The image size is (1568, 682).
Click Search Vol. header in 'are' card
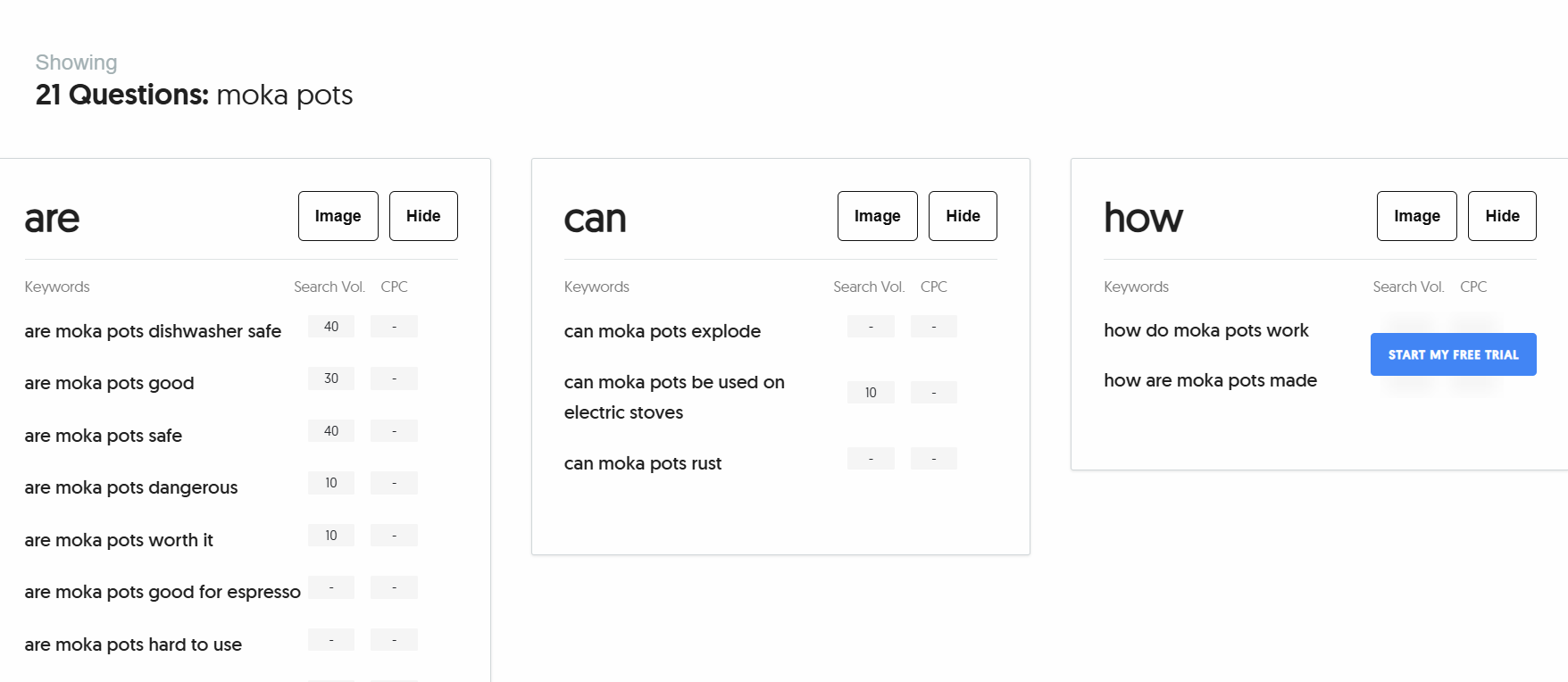[329, 287]
